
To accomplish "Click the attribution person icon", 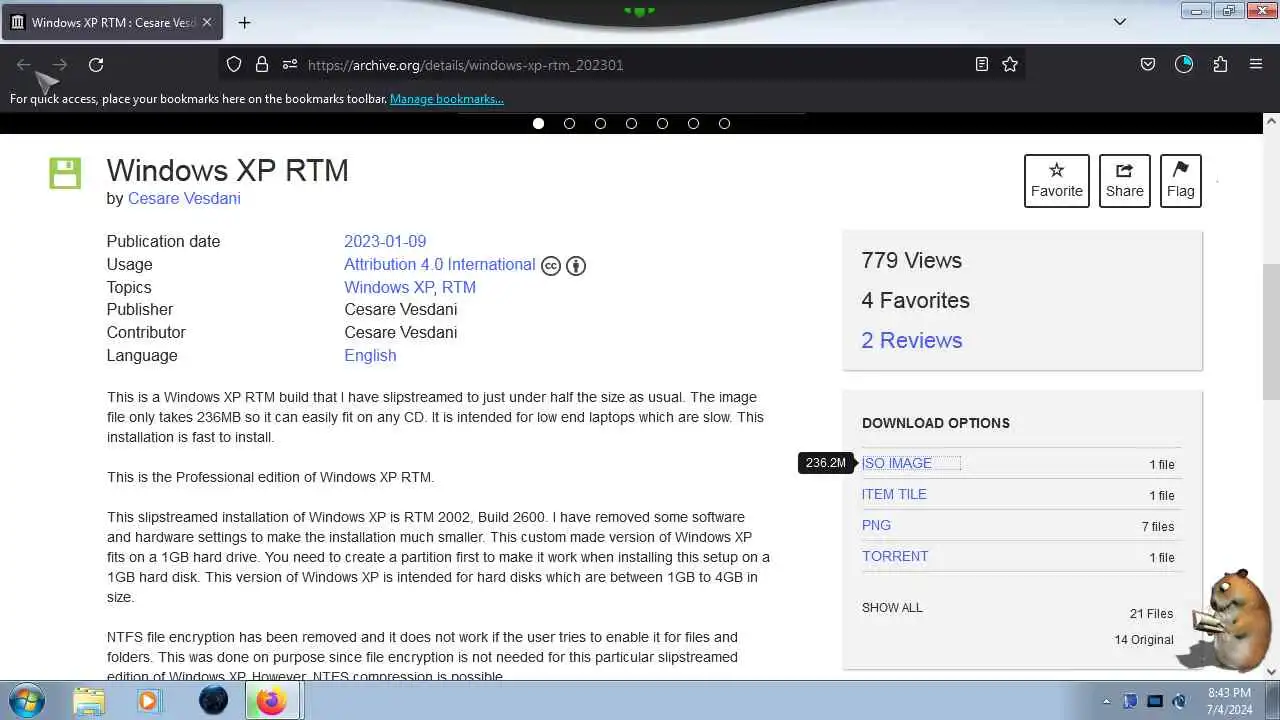I will point(576,266).
